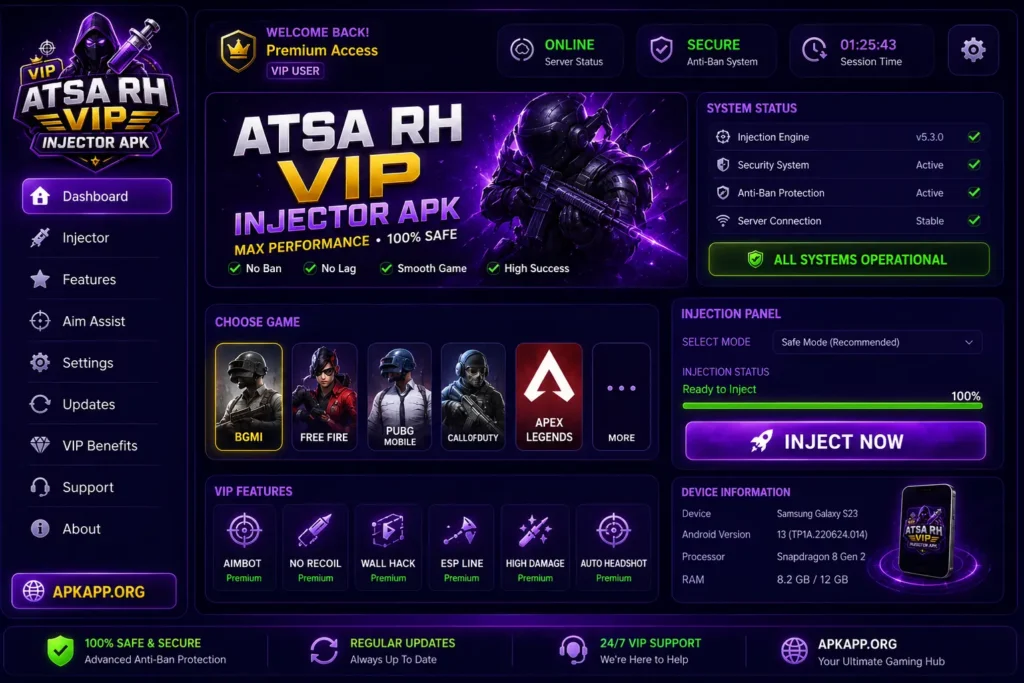Select the Wall Hack cube icon
Image resolution: width=1024 pixels, height=683 pixels.
click(x=388, y=530)
